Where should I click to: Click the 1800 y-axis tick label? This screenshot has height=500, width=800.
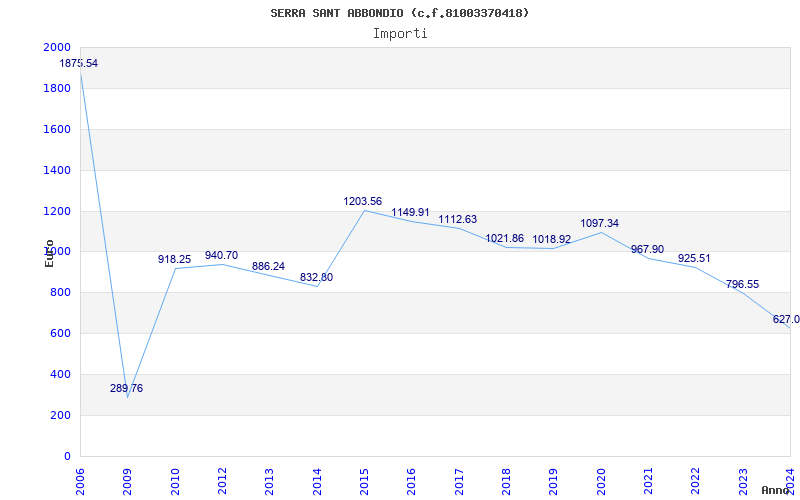(57, 88)
